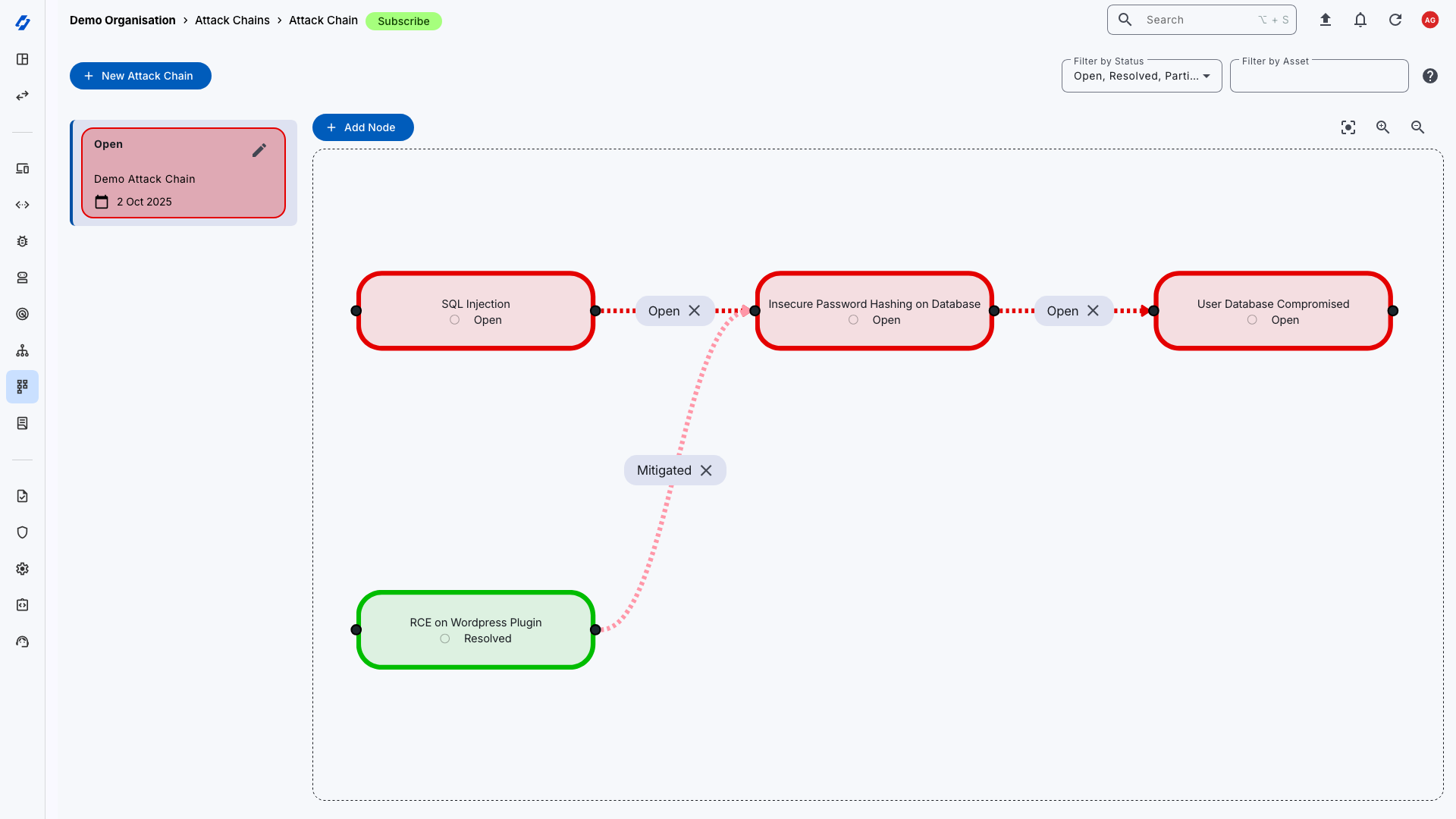This screenshot has width=1456, height=819.
Task: Click the Add Node button
Action: click(x=362, y=127)
